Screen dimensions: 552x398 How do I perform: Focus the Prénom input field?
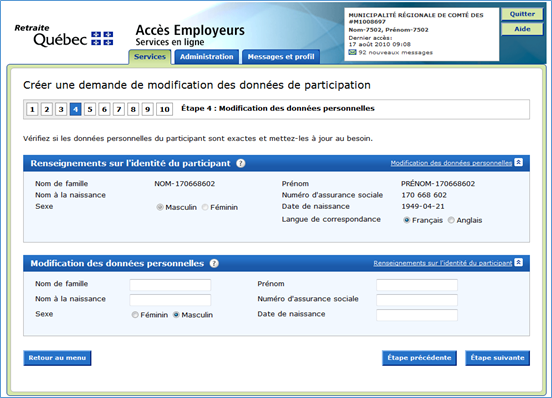417,285
